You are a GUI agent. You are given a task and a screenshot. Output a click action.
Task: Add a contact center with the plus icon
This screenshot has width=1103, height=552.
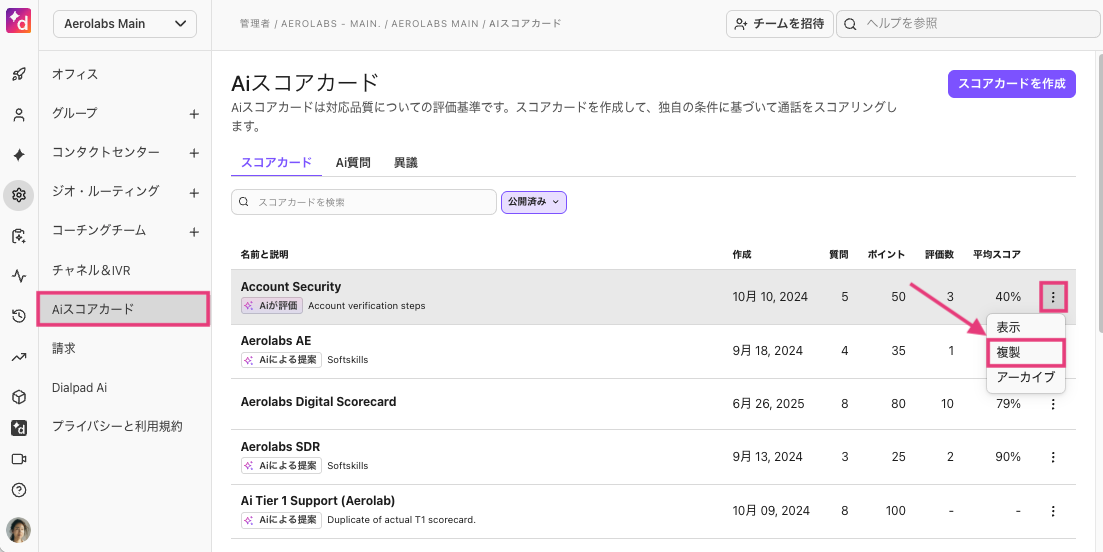195,153
